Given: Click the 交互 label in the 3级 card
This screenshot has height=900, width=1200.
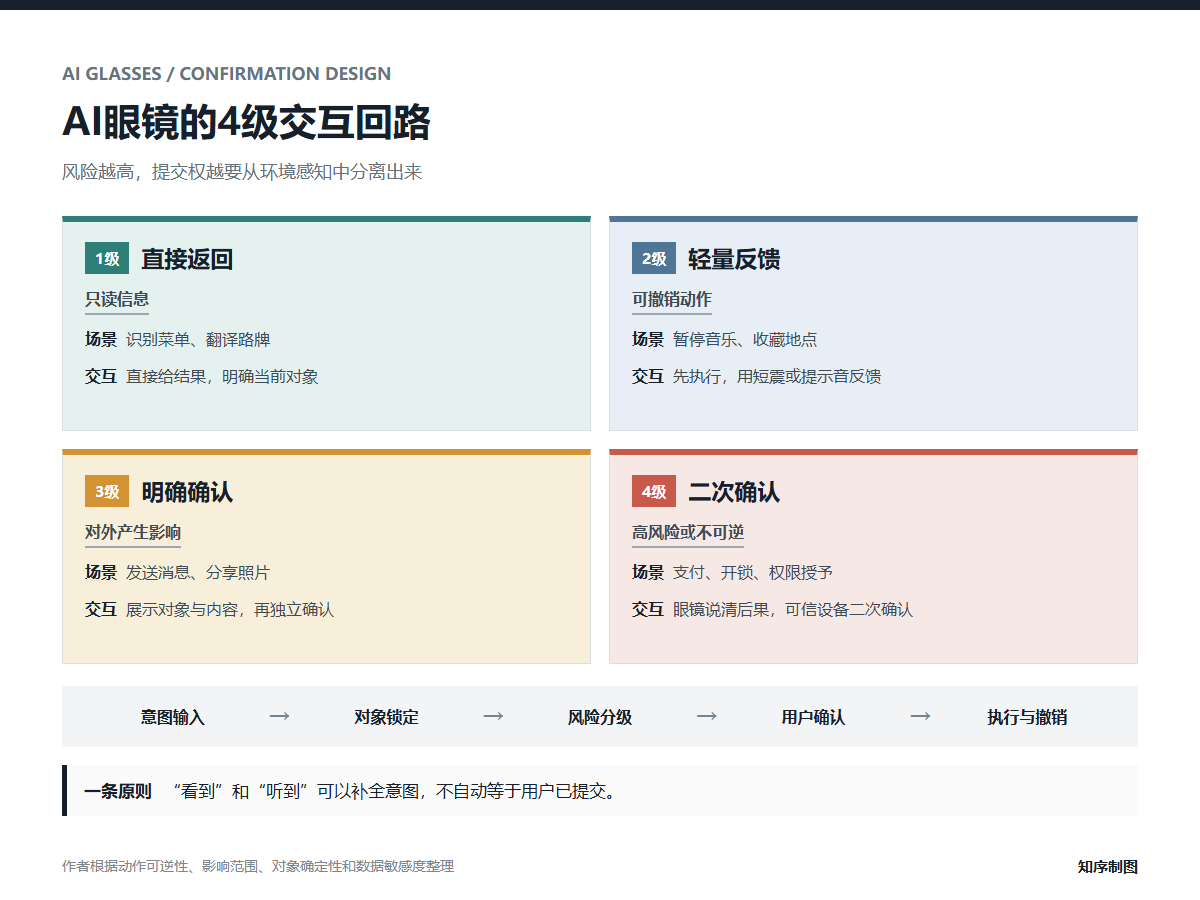Looking at the screenshot, I should (101, 610).
